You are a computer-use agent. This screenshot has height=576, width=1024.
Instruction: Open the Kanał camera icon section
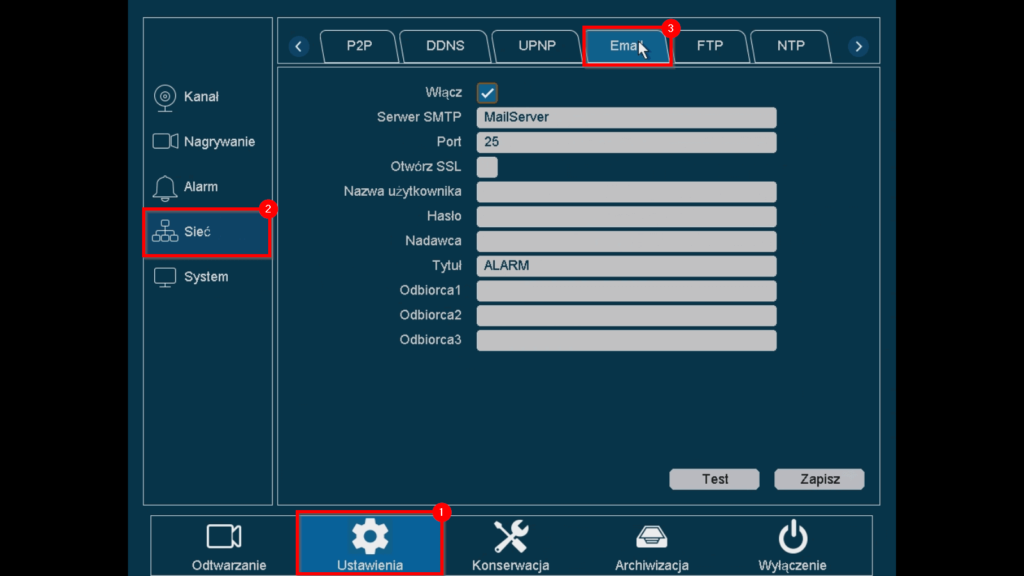(165, 97)
